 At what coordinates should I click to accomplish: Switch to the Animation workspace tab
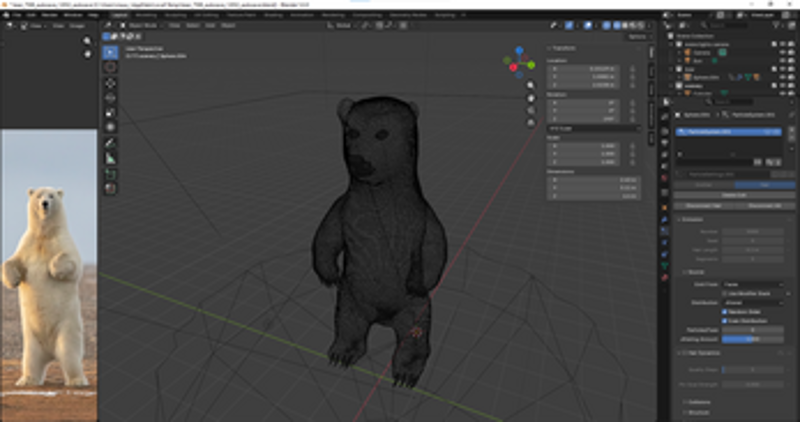pyautogui.click(x=302, y=15)
